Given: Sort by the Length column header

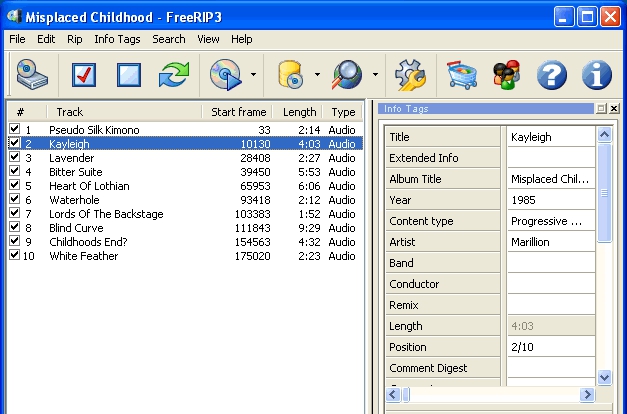Looking at the screenshot, I should (298, 112).
